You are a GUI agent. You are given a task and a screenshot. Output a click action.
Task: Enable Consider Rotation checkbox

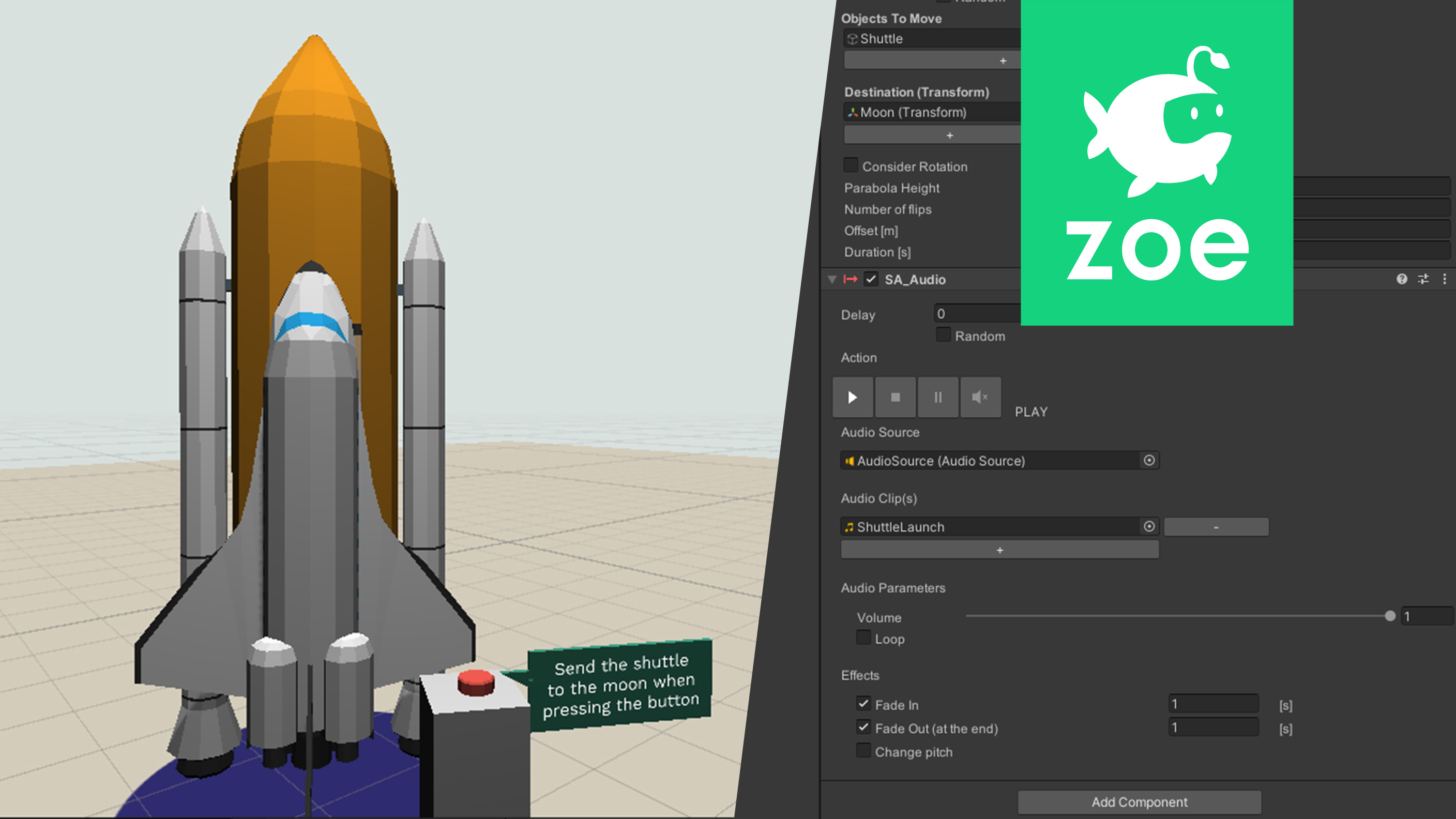851,165
